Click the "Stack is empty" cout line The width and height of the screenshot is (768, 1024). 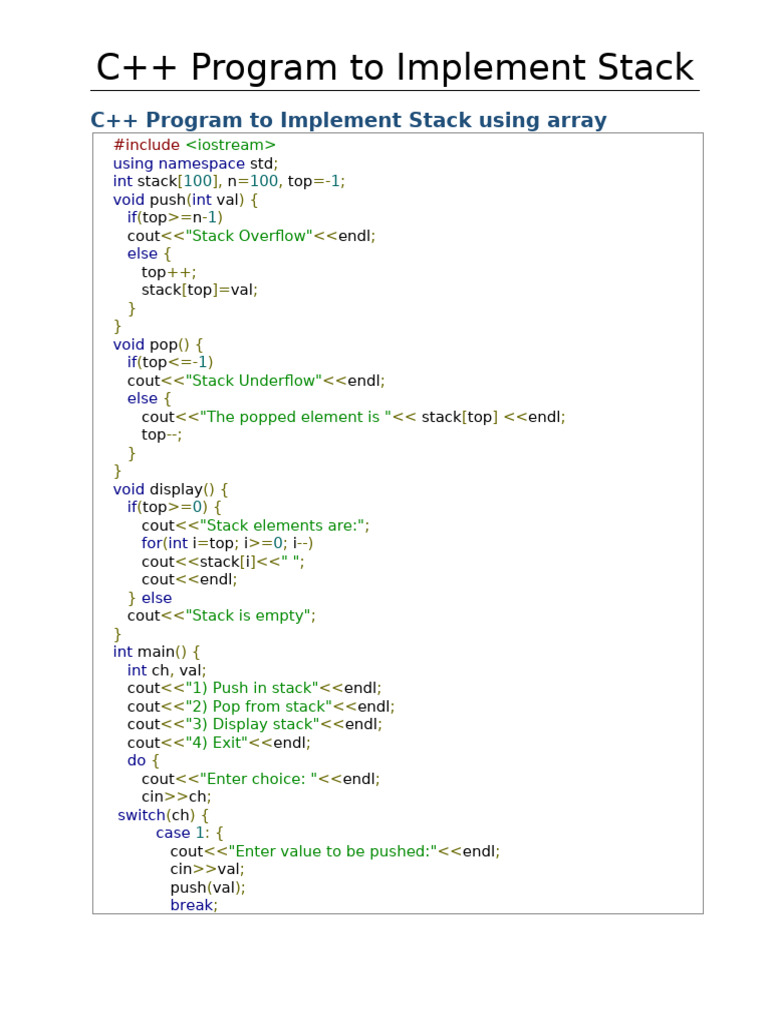click(221, 616)
